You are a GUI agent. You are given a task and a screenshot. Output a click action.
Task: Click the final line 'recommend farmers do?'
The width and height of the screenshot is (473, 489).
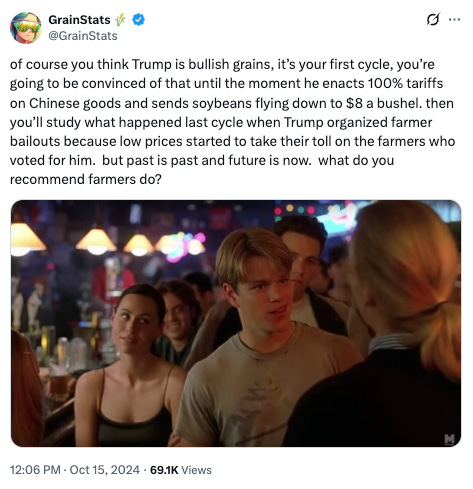pos(86,179)
